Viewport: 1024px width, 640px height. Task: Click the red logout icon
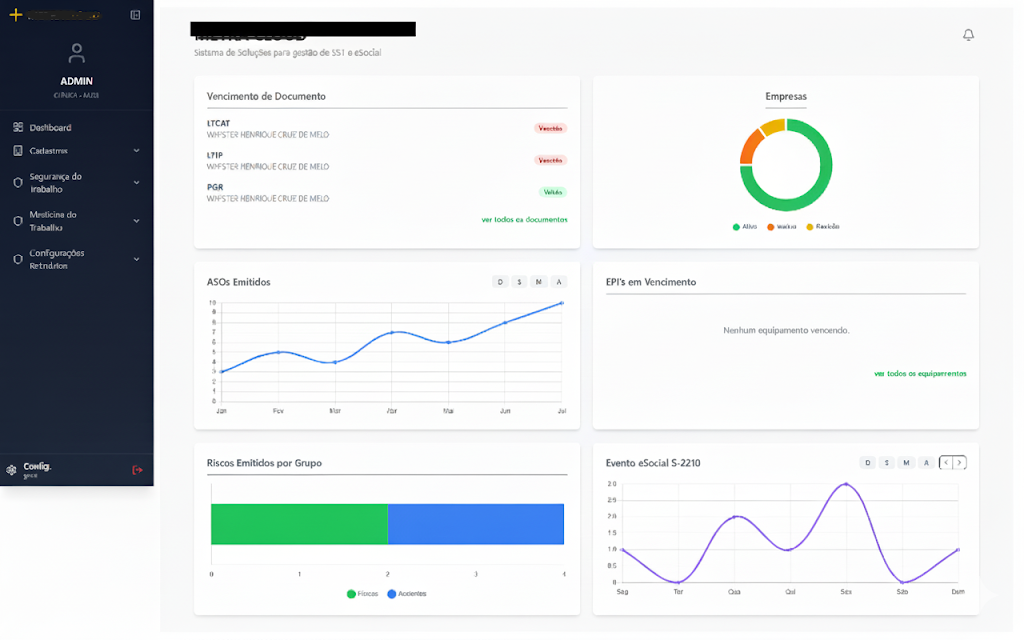(137, 470)
